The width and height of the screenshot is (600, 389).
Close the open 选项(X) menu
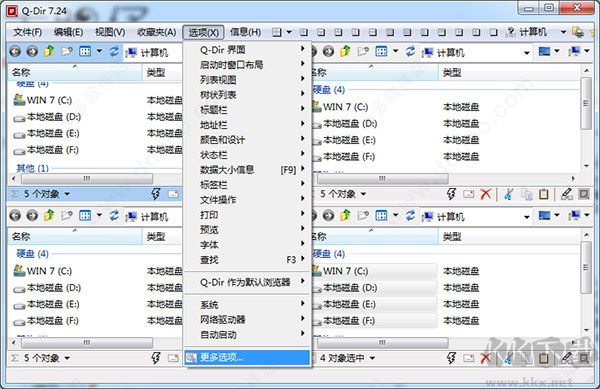tap(203, 32)
